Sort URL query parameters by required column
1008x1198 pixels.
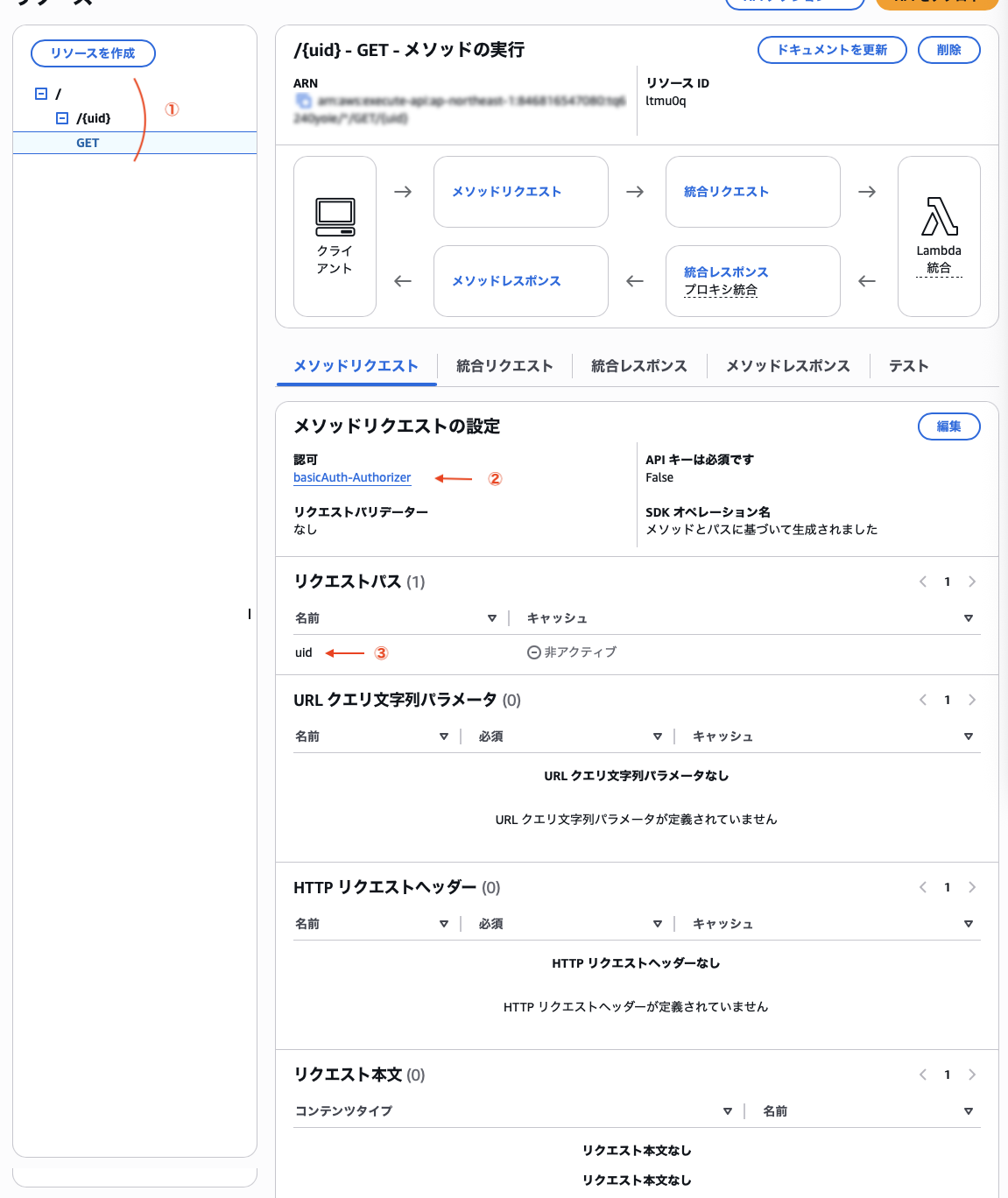click(x=657, y=736)
